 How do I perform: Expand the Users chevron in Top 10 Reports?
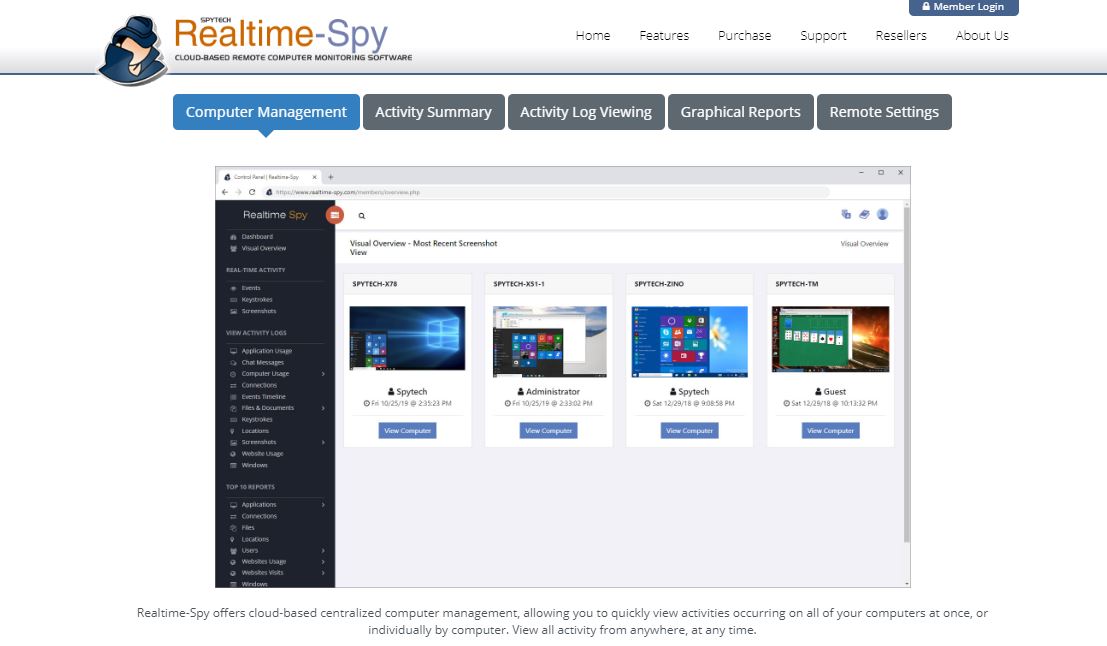pyautogui.click(x=323, y=551)
